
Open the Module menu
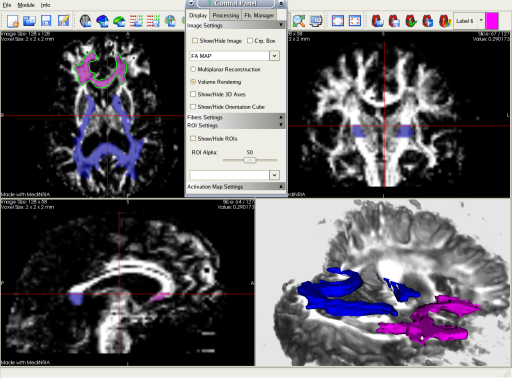[x=26, y=5]
